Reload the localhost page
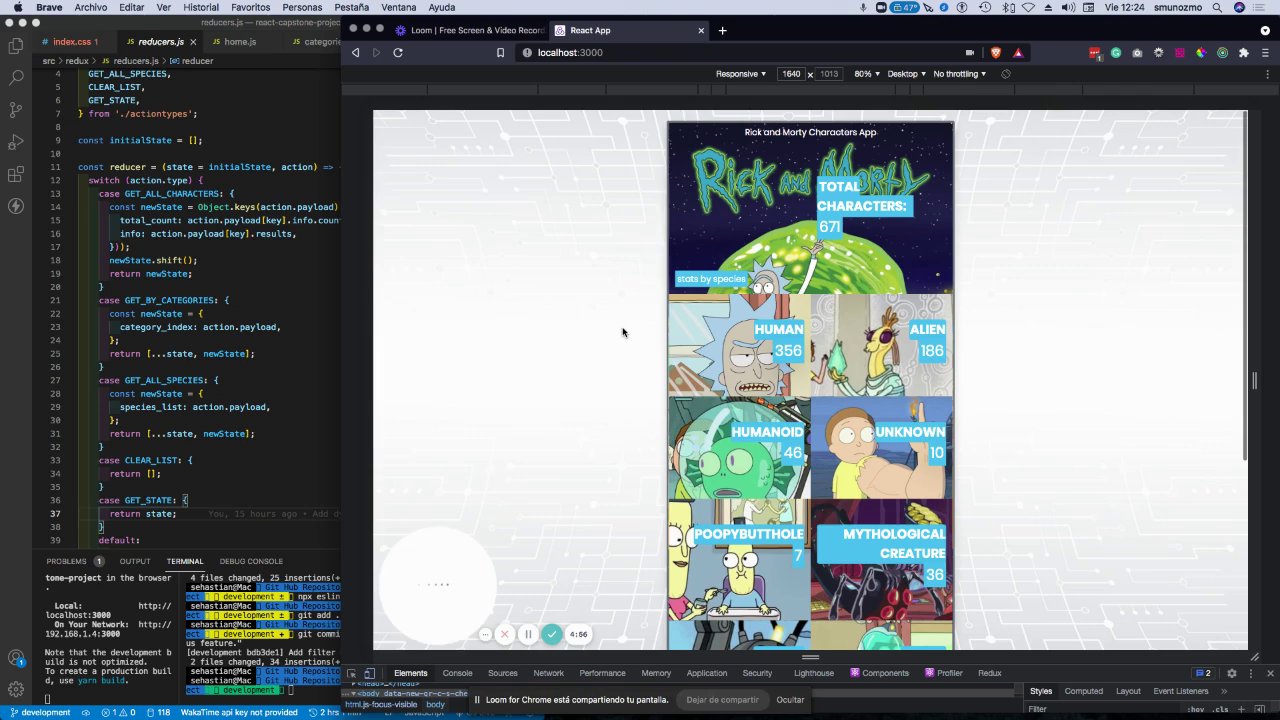 pos(398,53)
